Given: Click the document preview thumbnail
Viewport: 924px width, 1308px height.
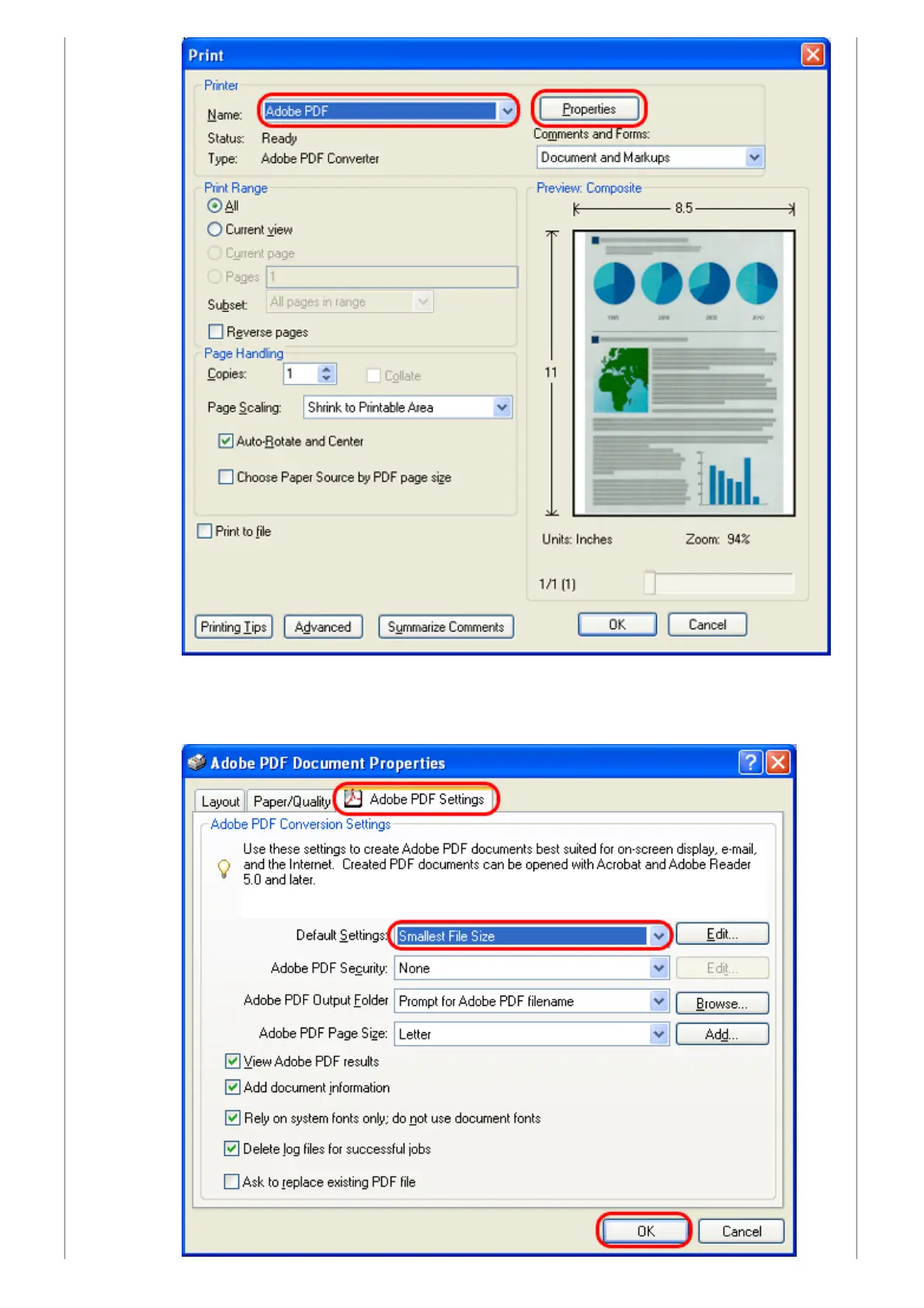Looking at the screenshot, I should (x=684, y=373).
